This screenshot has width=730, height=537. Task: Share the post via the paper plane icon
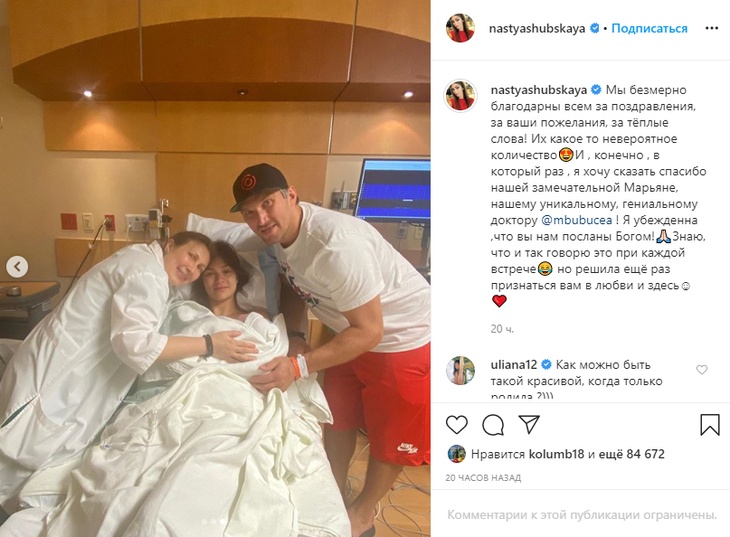[x=529, y=425]
